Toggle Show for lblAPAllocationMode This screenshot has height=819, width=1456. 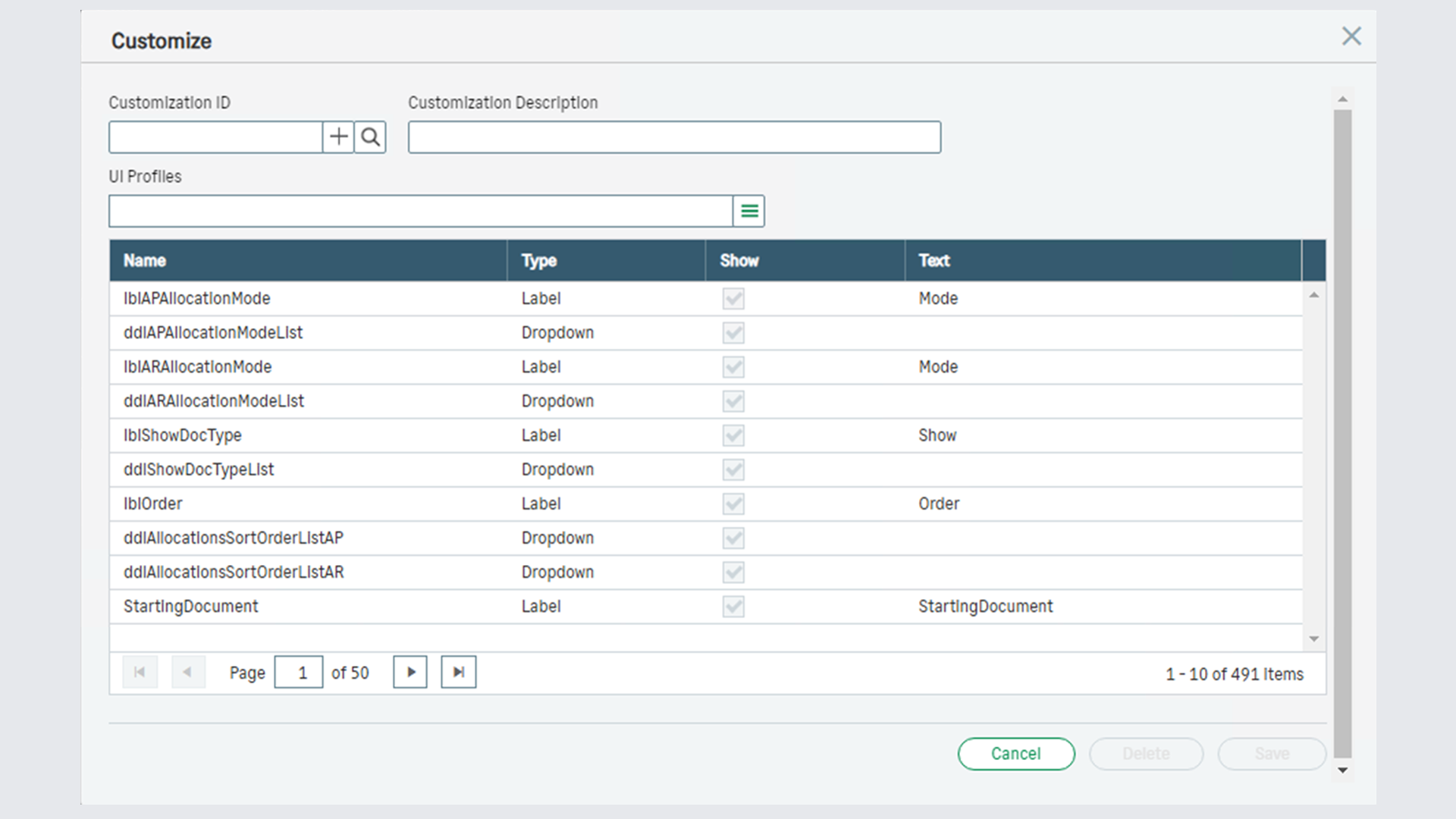733,299
